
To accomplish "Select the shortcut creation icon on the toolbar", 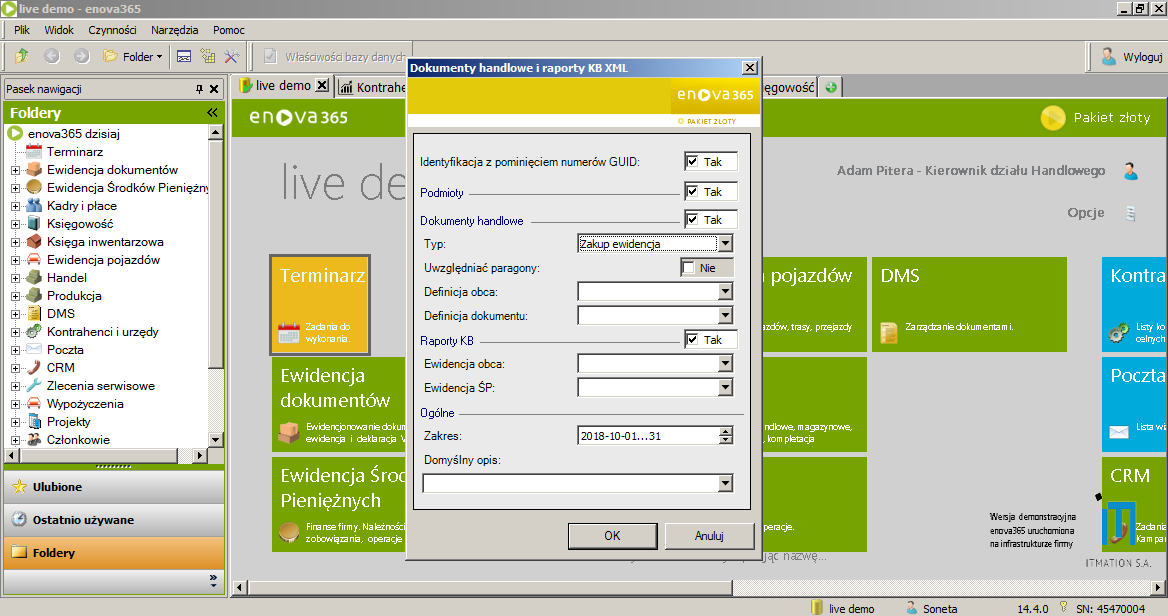I will pos(207,56).
